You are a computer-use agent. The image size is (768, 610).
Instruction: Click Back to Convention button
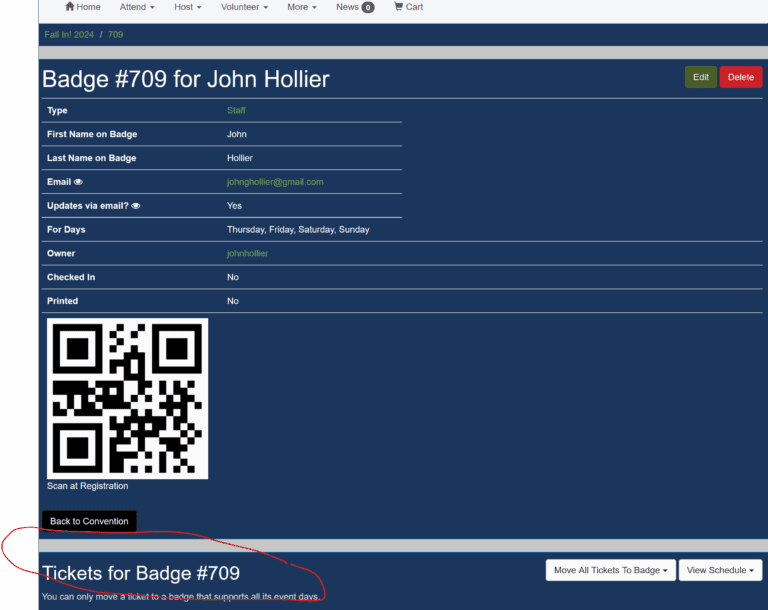click(x=89, y=521)
